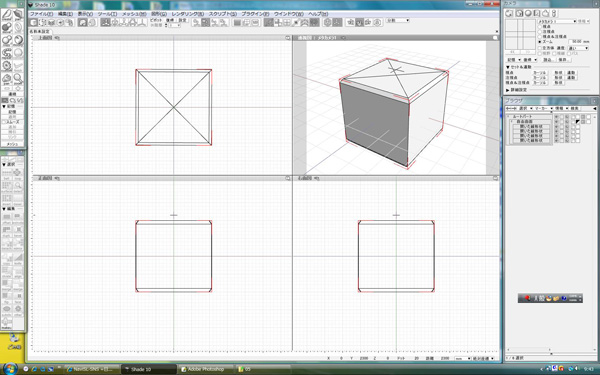This screenshot has height=375, width=600.
Task: Click the magnifier icon of the 右面図 viewport
Action: pyautogui.click(x=495, y=178)
